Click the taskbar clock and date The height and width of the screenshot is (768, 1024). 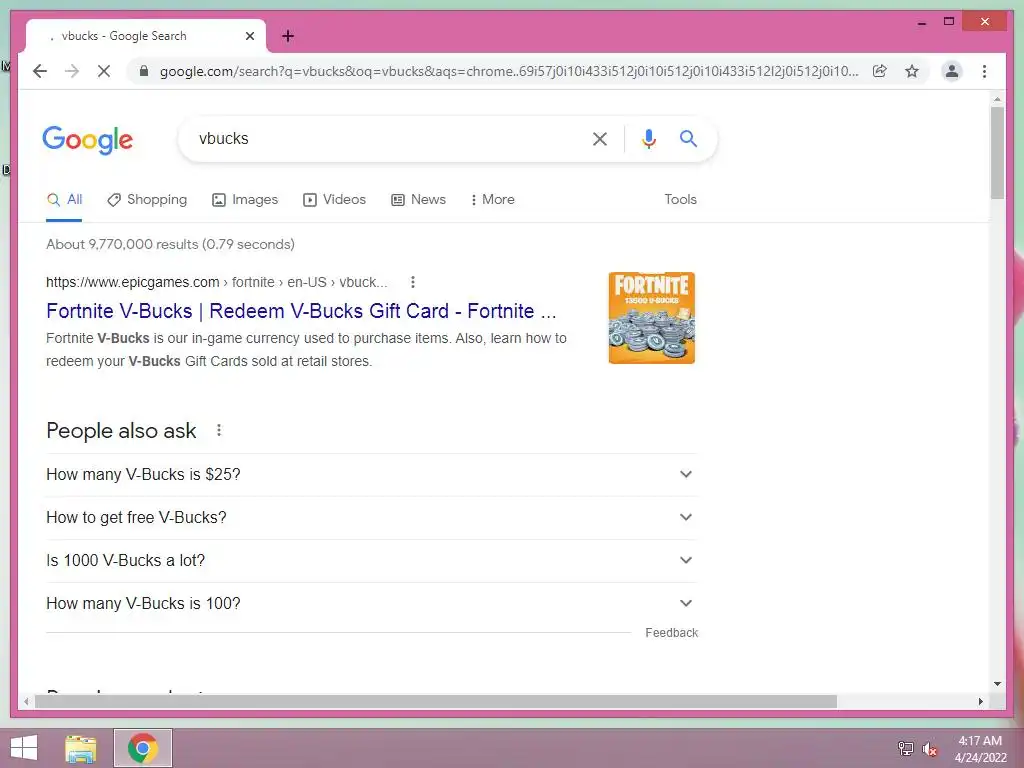980,749
